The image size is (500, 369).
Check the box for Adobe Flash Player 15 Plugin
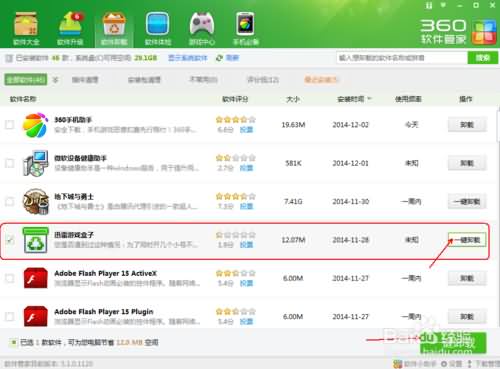[10, 316]
